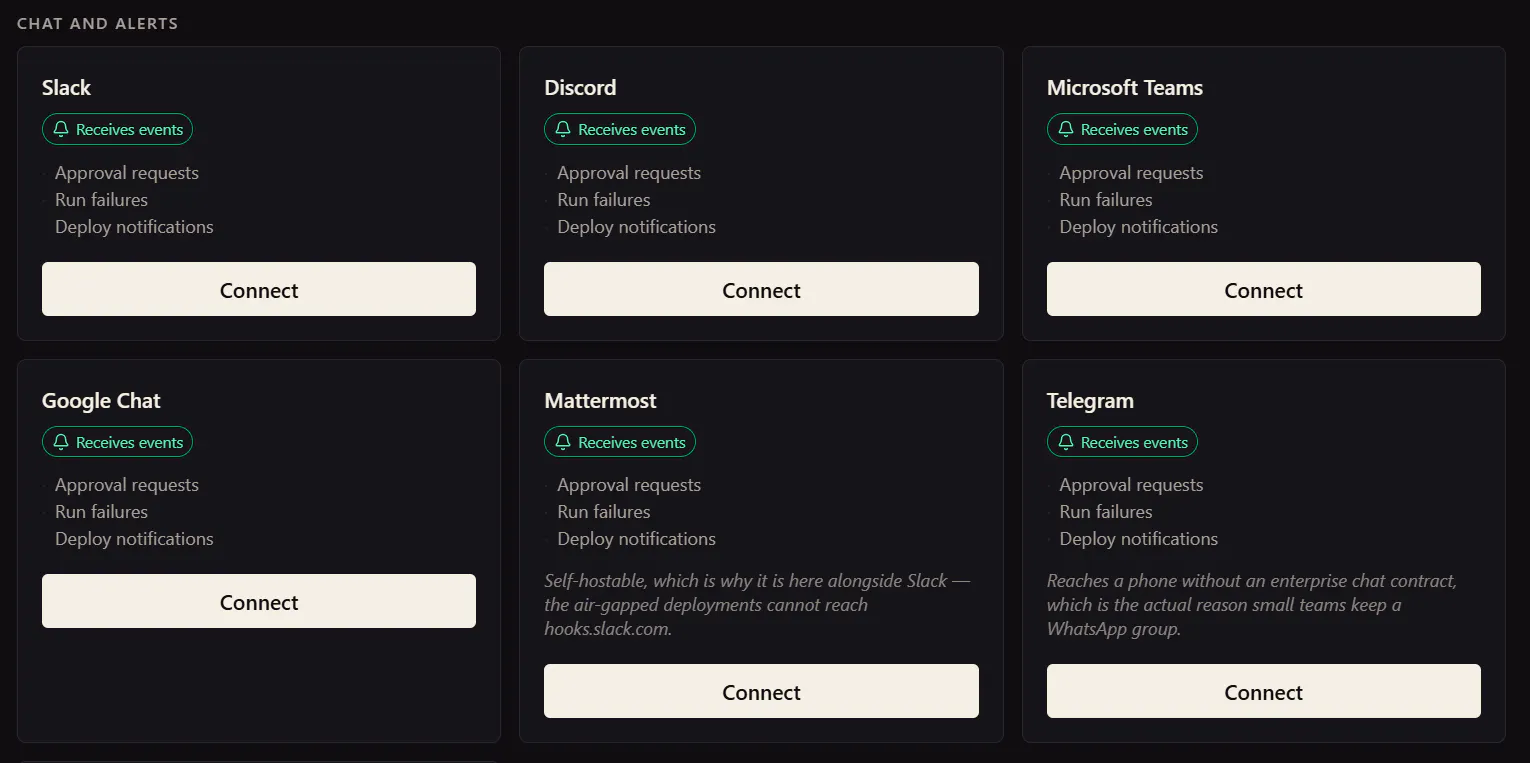Connect the Slack integration
This screenshot has width=1530, height=763.
click(259, 289)
